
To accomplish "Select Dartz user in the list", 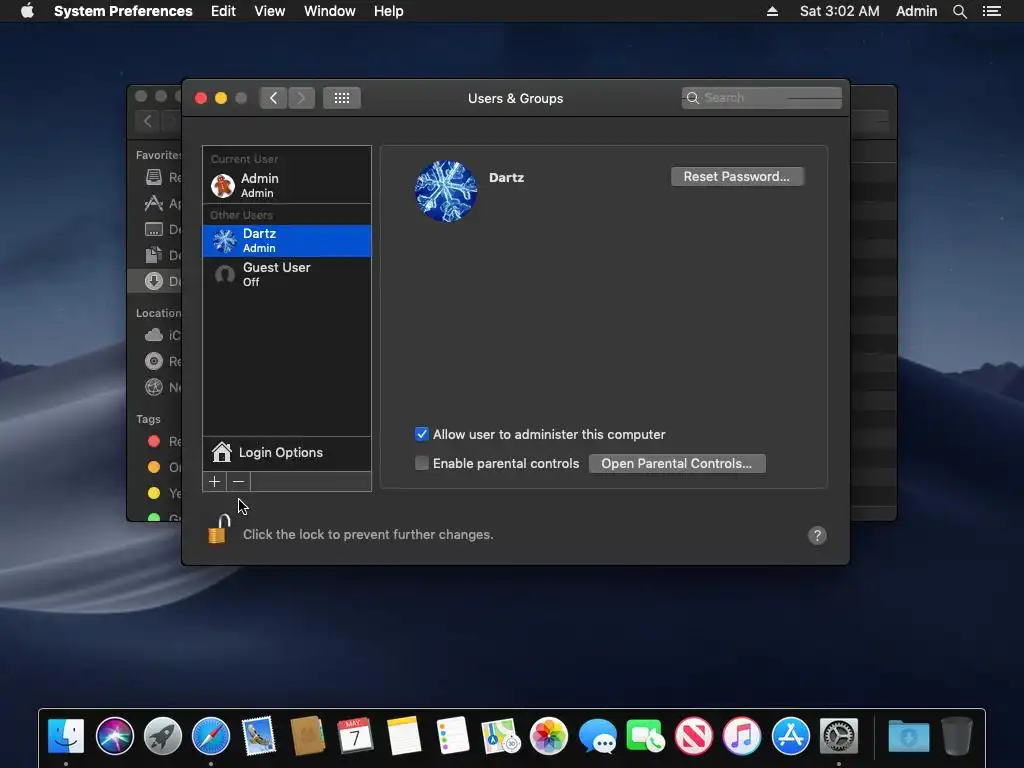I will pos(287,240).
